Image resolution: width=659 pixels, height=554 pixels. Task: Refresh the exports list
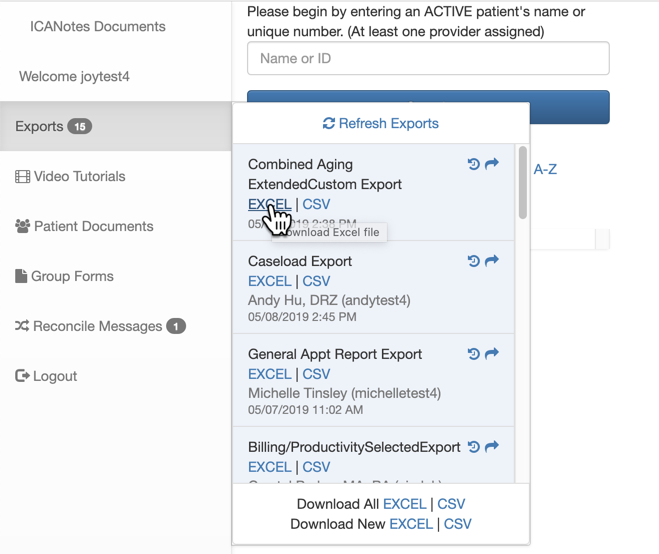(x=381, y=124)
